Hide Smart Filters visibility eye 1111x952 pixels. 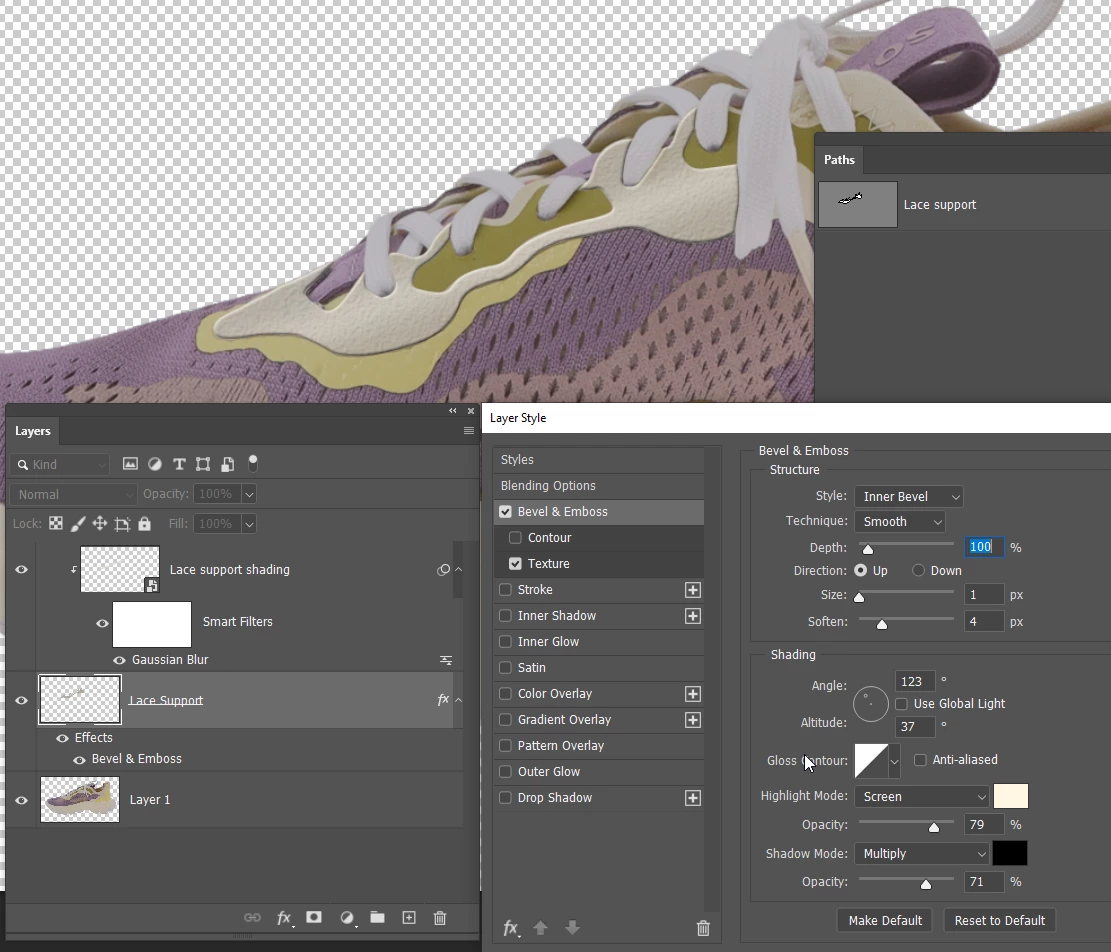point(102,623)
